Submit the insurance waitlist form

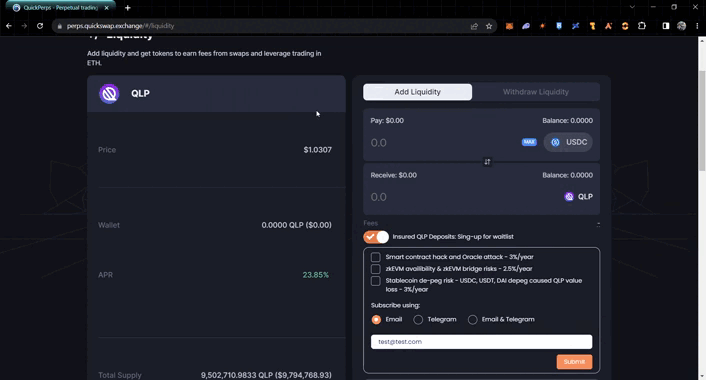pyautogui.click(x=575, y=362)
